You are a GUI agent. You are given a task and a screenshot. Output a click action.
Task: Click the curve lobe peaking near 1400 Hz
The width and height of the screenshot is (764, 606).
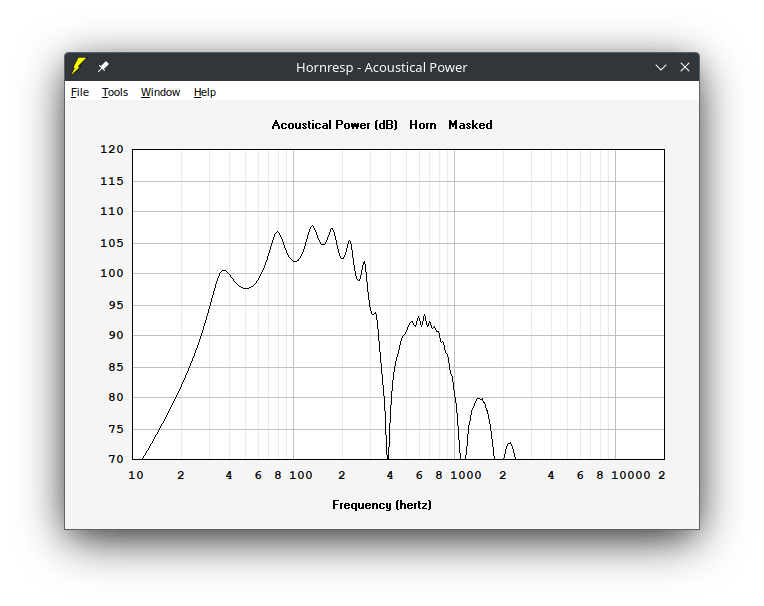(x=479, y=399)
